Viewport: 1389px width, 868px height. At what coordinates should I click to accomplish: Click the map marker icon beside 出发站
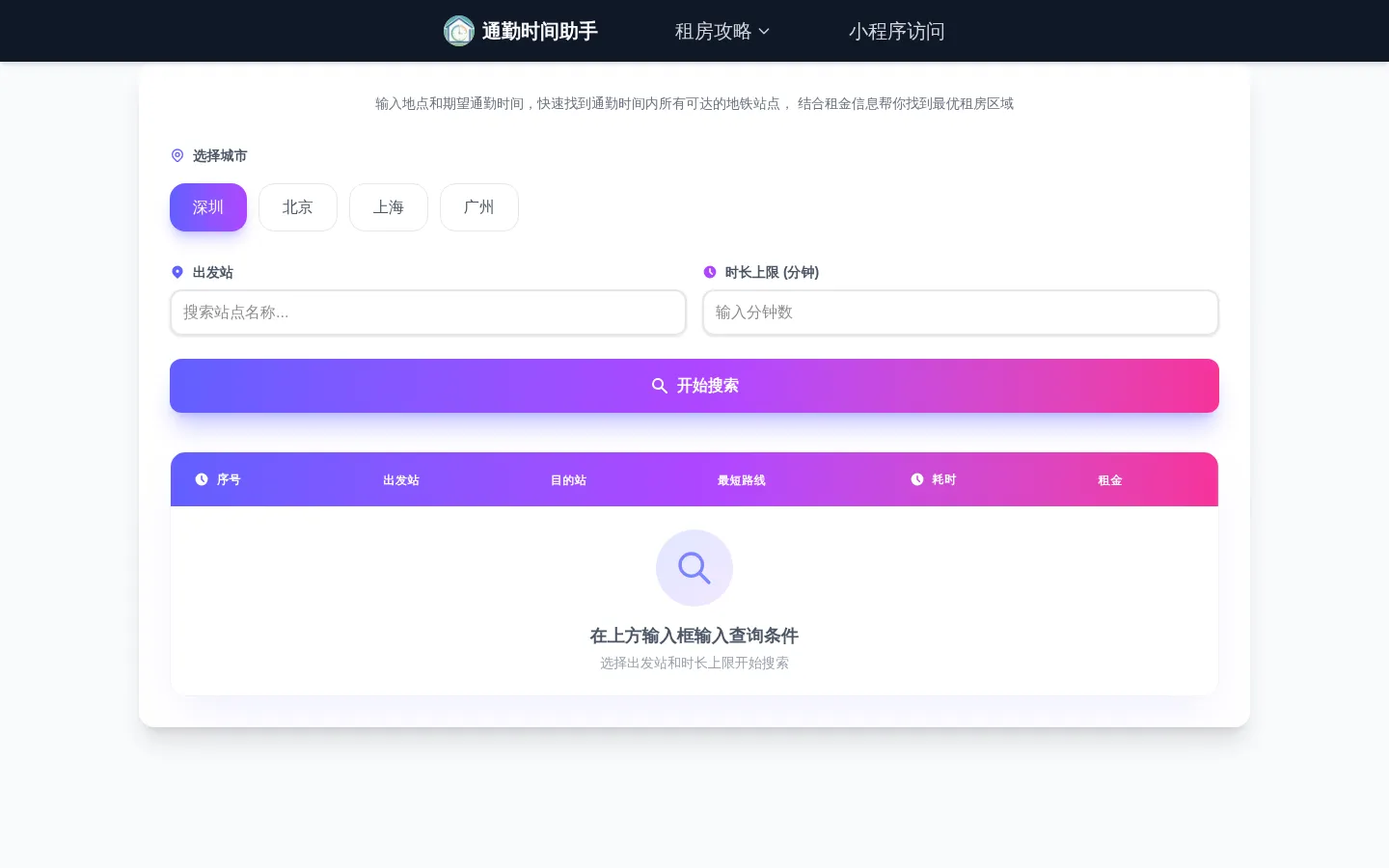pyautogui.click(x=177, y=272)
